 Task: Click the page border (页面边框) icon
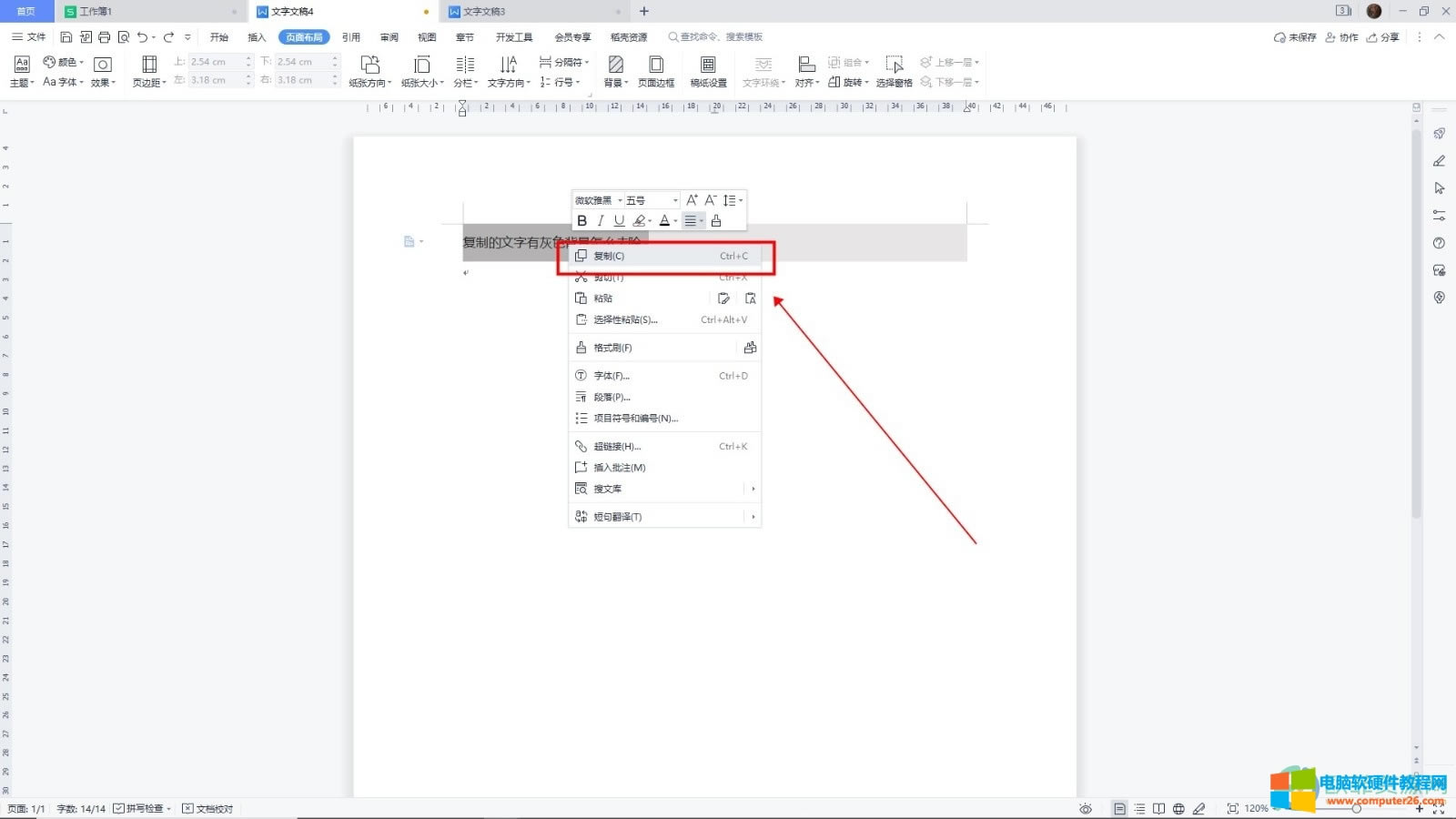pyautogui.click(x=655, y=71)
